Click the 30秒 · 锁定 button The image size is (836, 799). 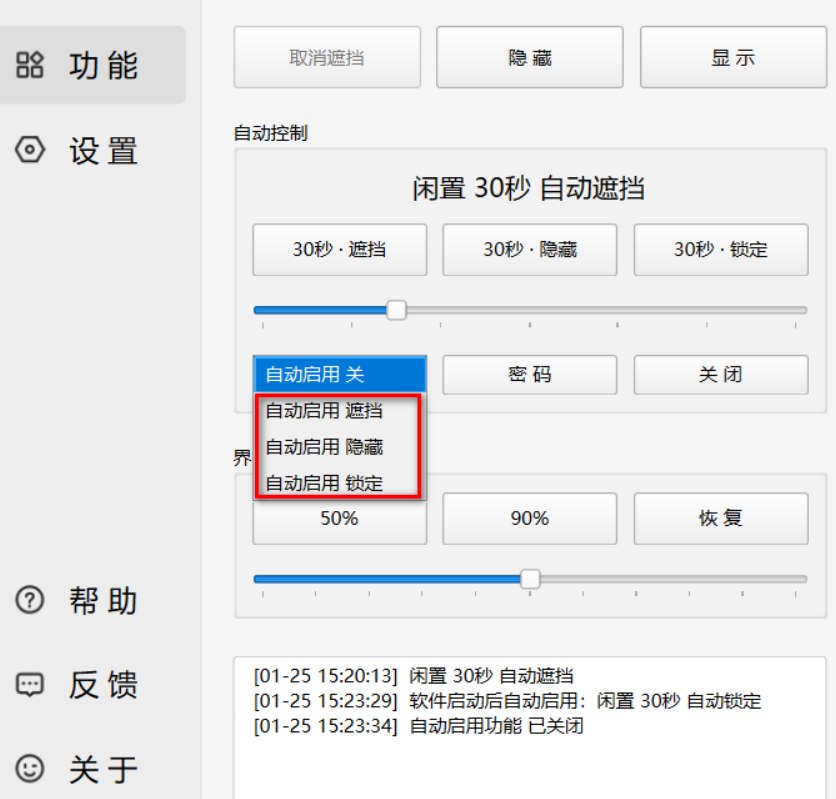pos(720,249)
